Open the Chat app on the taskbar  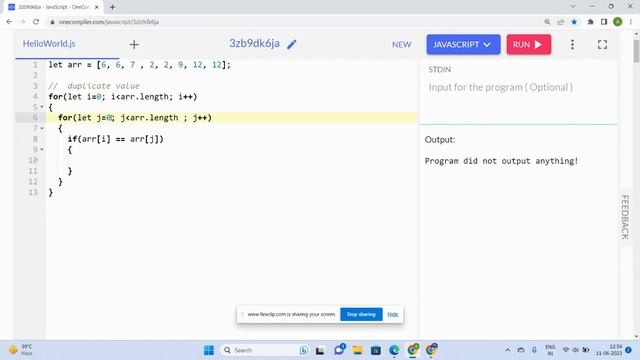click(339, 350)
